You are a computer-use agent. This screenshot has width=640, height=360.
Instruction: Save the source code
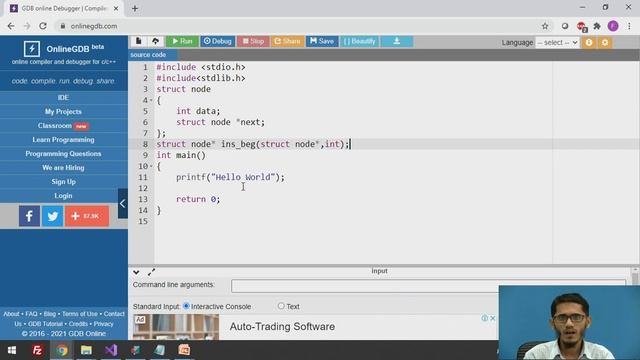coord(322,41)
